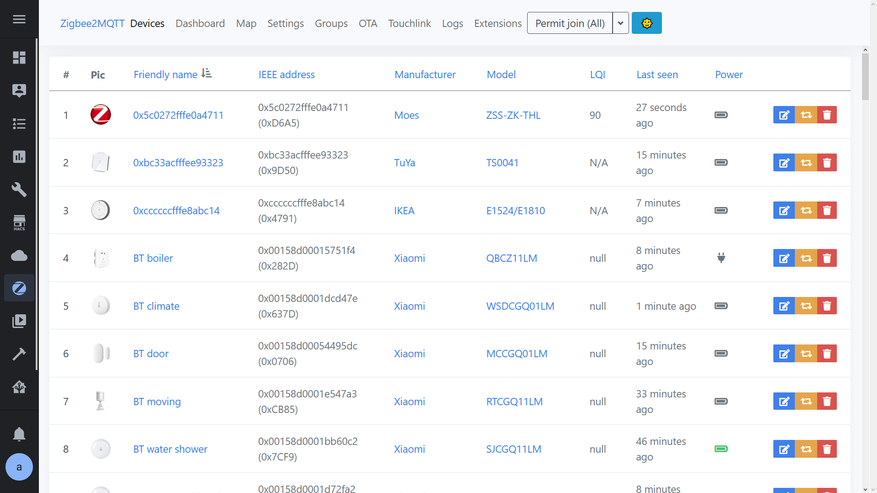Open the cloud icon in the sidebar

click(x=19, y=256)
